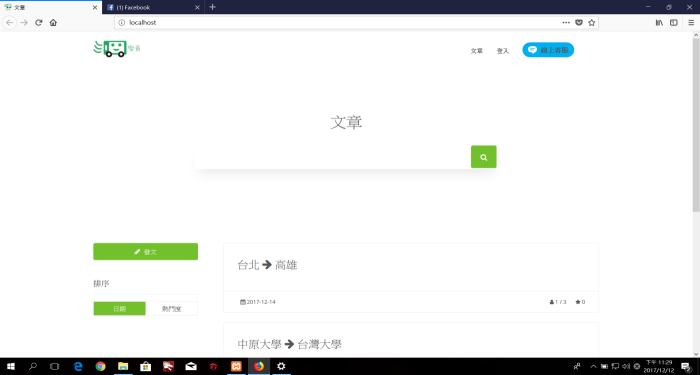The height and width of the screenshot is (375, 700).
Task: Click Firefox icon in taskbar
Action: pyautogui.click(x=258, y=367)
